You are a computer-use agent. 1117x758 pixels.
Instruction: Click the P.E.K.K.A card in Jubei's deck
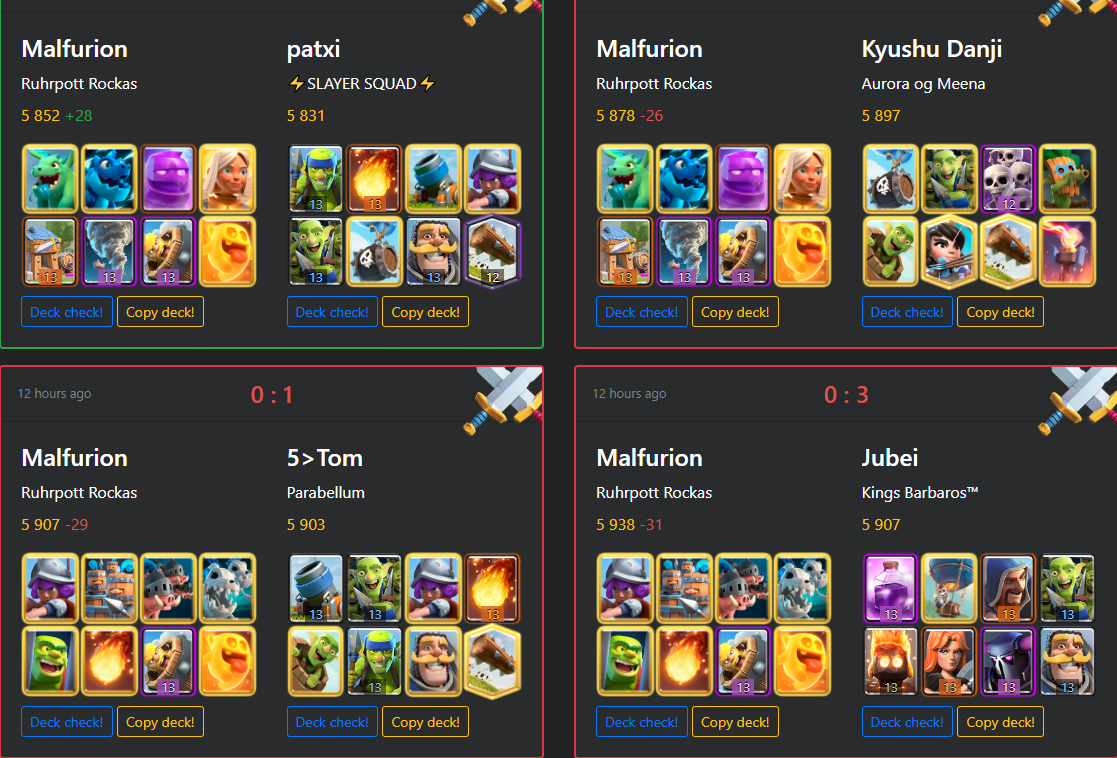point(1008,661)
